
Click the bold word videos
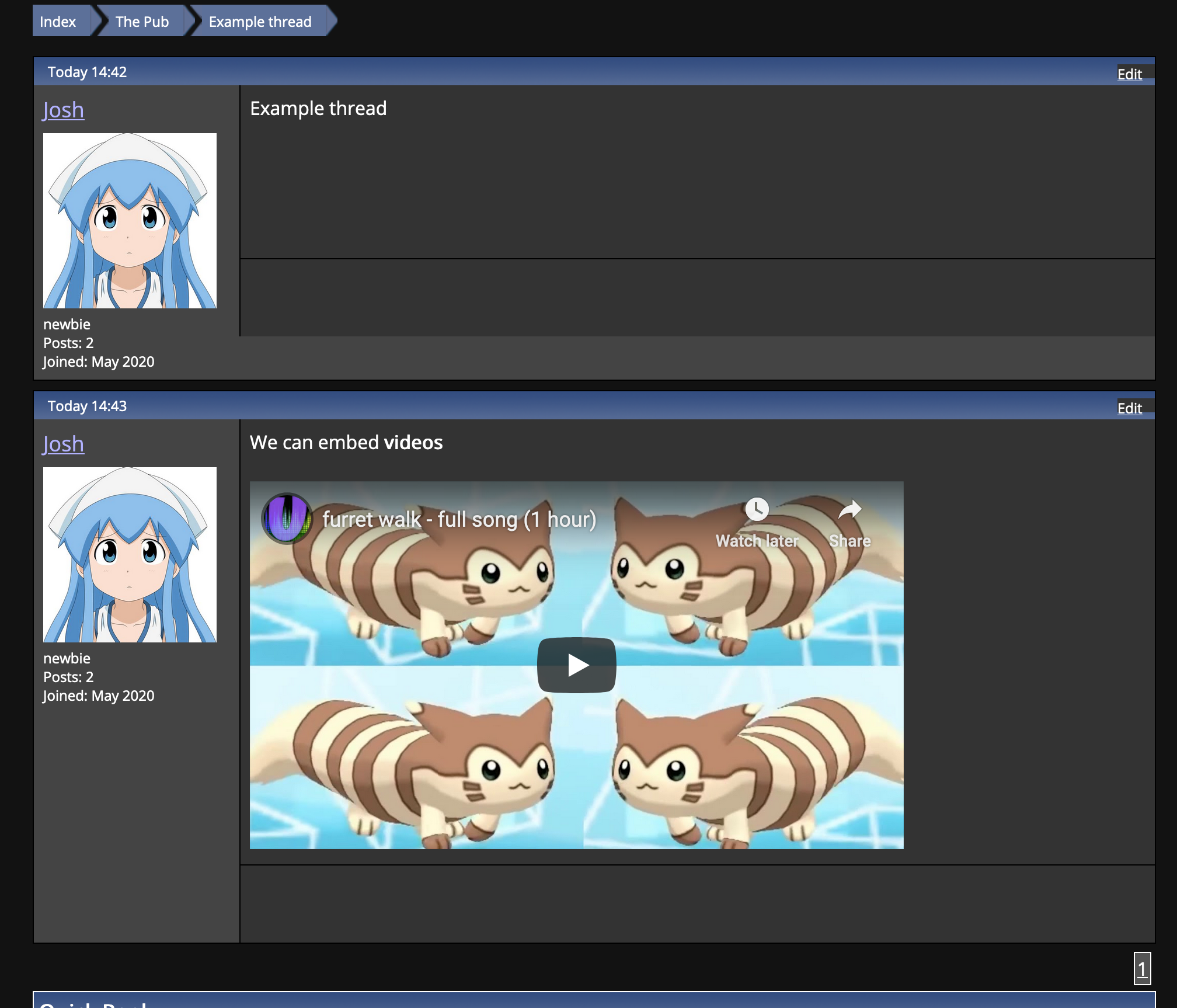coord(413,443)
